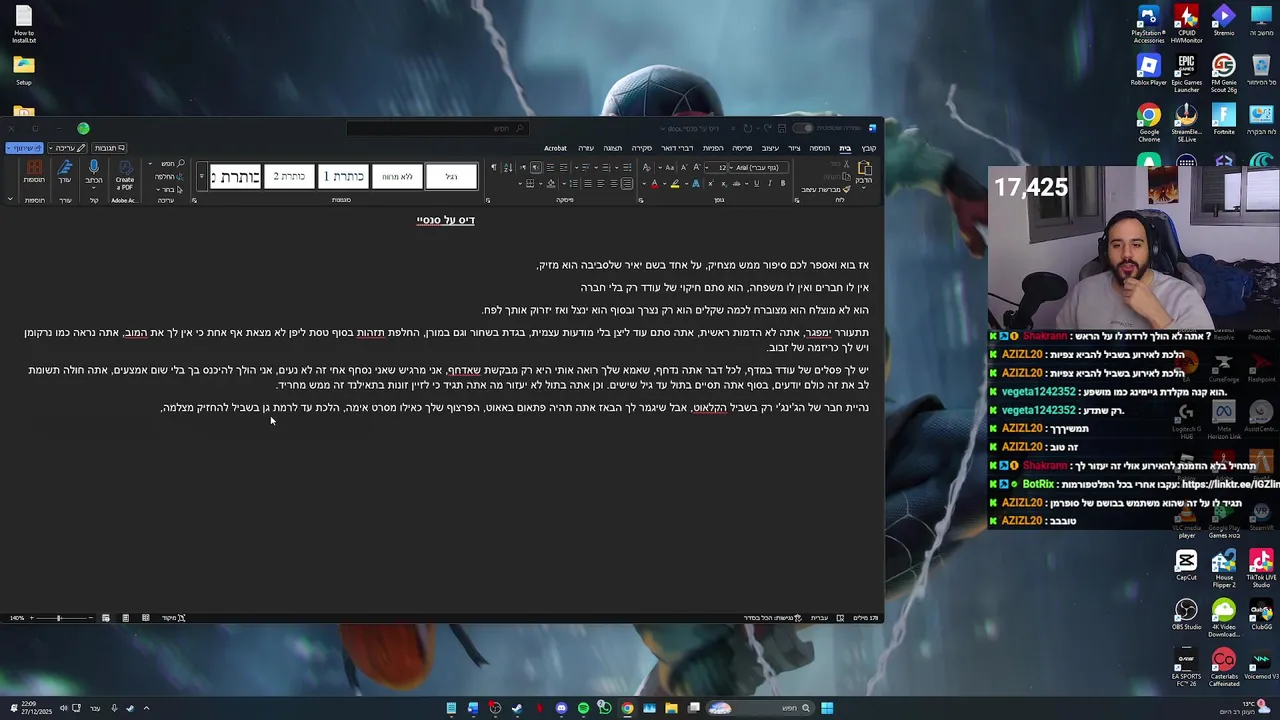Open the font color dropdown arrow
This screenshot has width=1280, height=720.
[644, 183]
